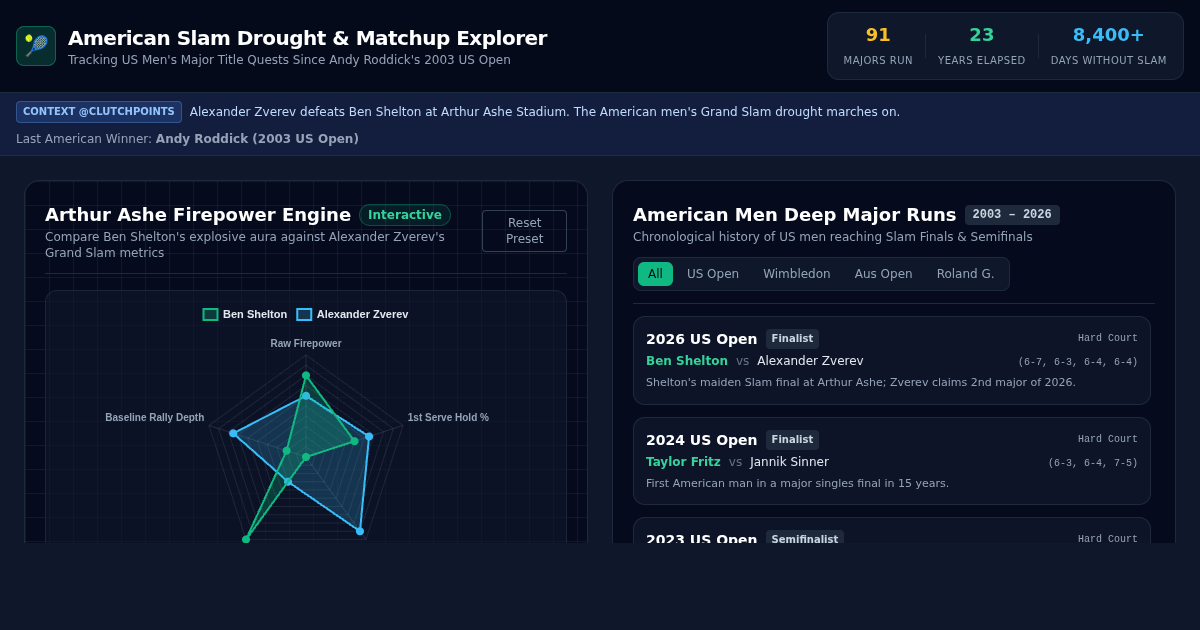The width and height of the screenshot is (1200, 630).
Task: Switch to the Wimbledon filter tab
Action: point(797,274)
